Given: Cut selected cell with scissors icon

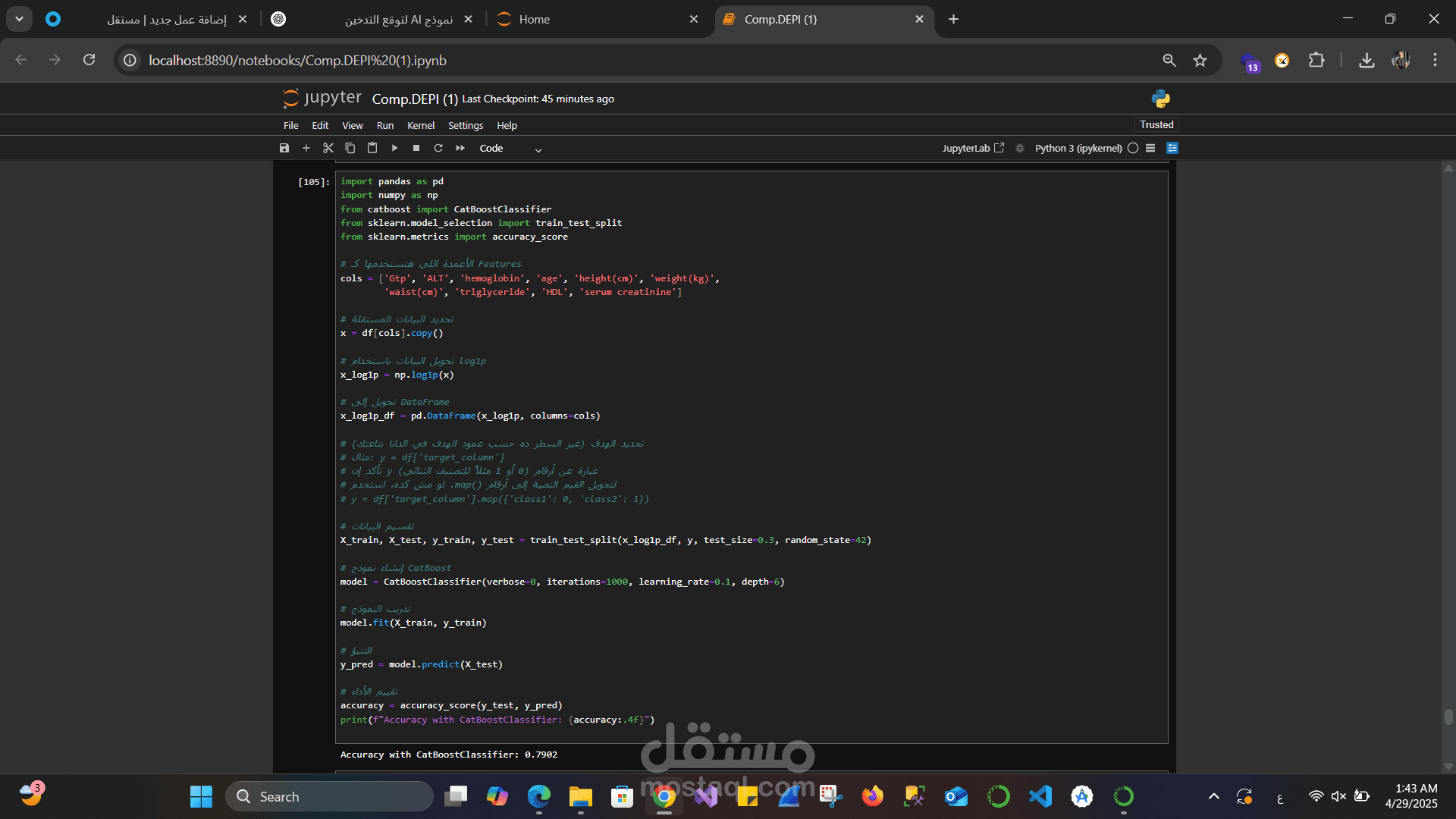Looking at the screenshot, I should coord(328,148).
